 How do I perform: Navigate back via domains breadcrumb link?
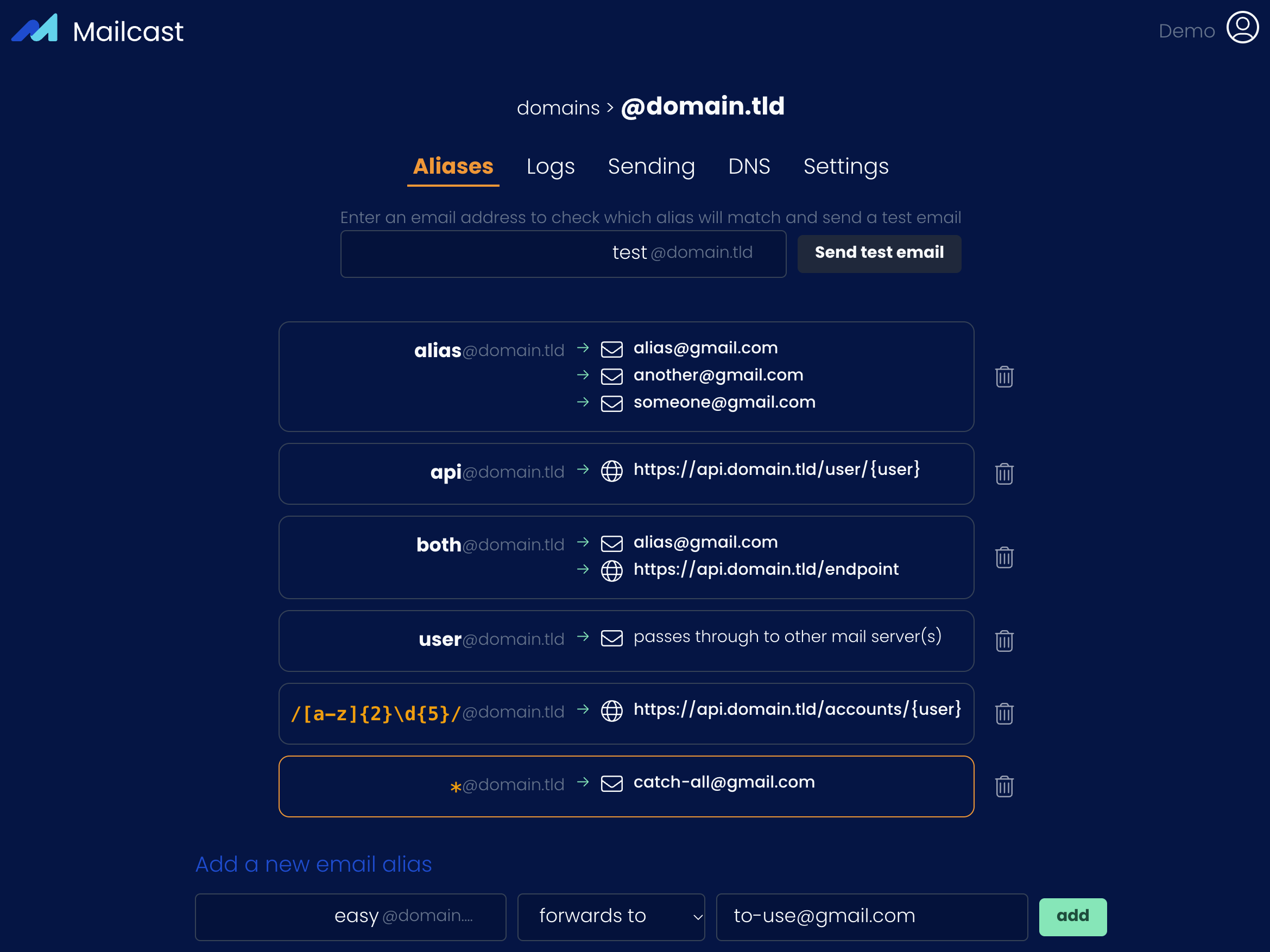[558, 108]
